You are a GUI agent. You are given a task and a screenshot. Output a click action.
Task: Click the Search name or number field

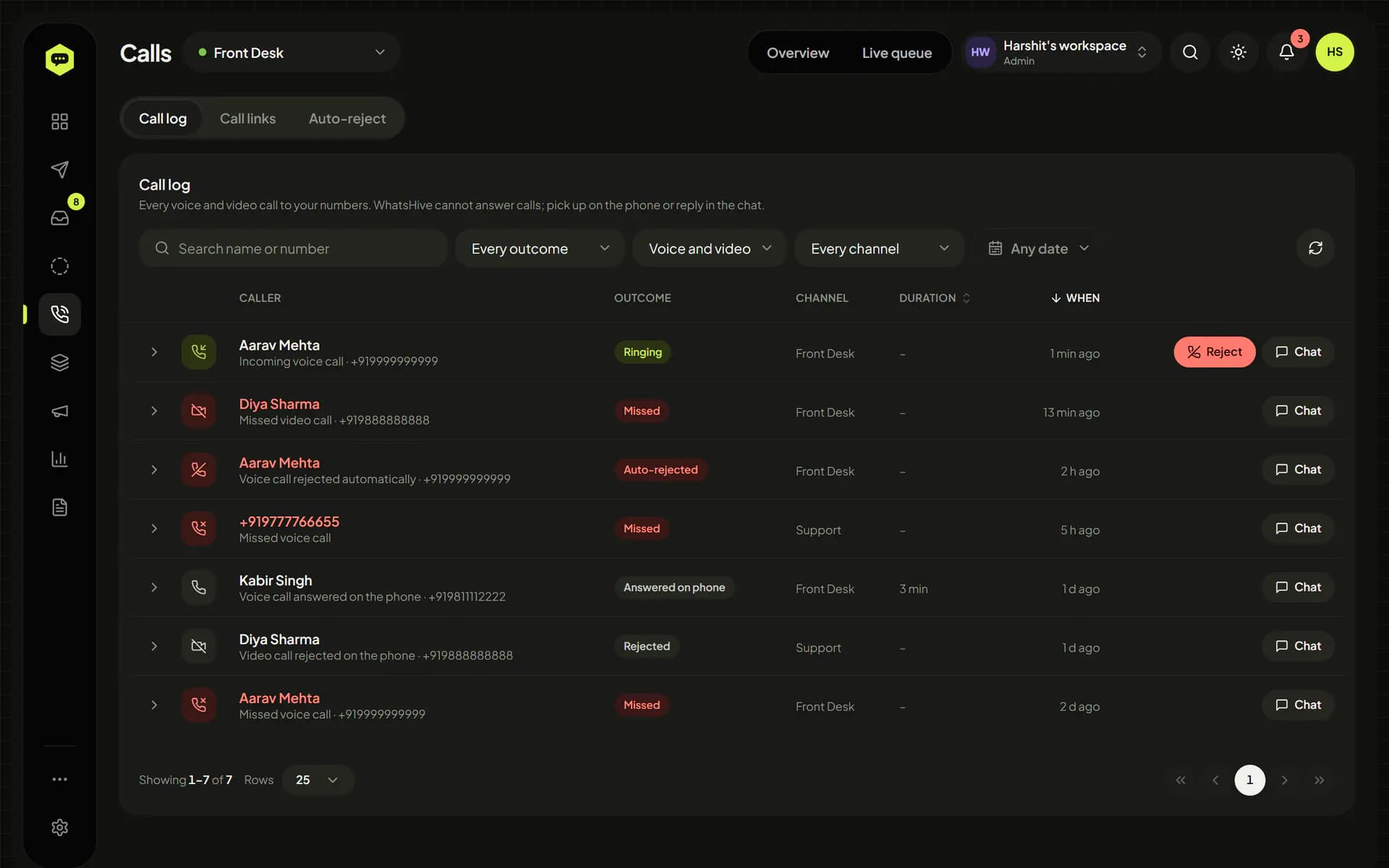(x=293, y=248)
